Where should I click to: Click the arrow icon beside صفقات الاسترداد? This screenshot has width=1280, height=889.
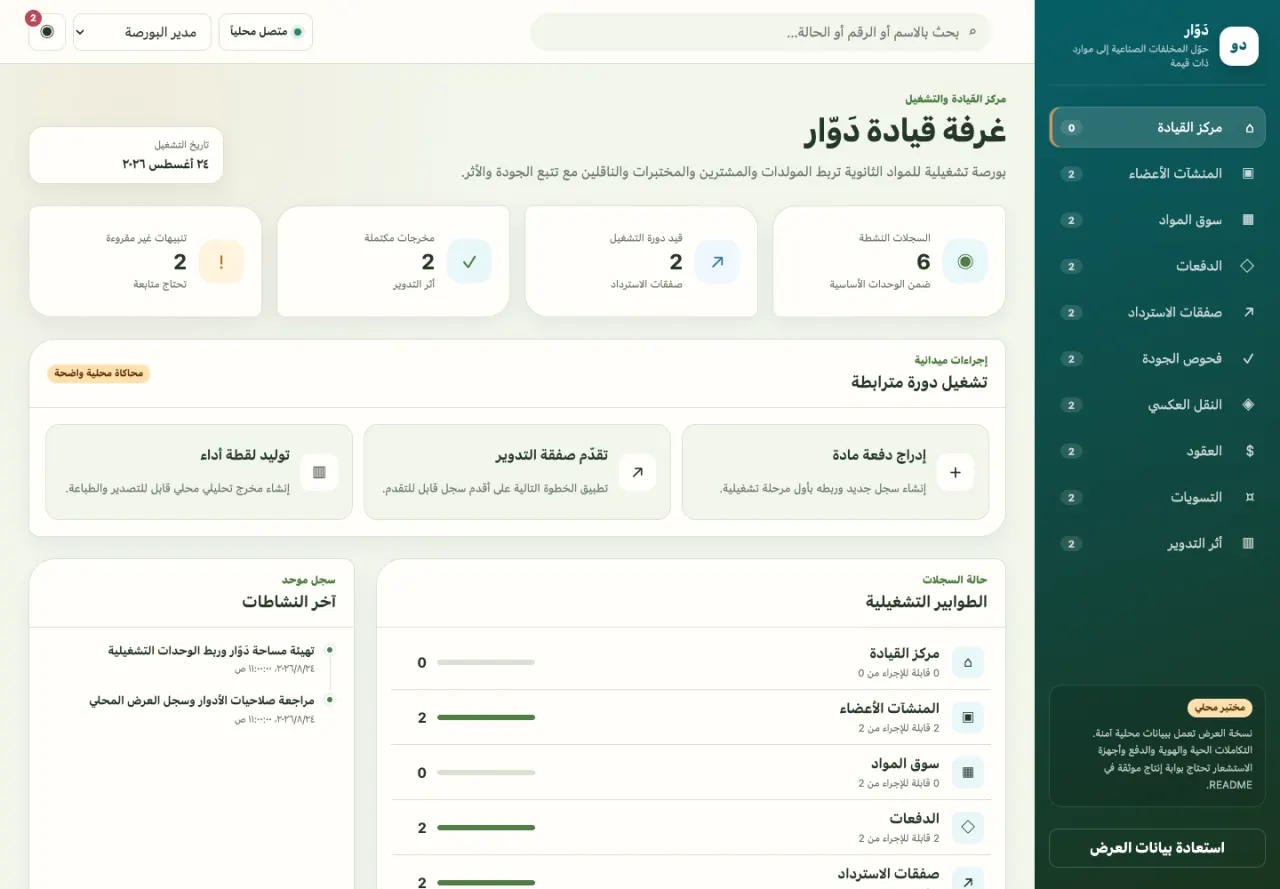coord(1248,312)
